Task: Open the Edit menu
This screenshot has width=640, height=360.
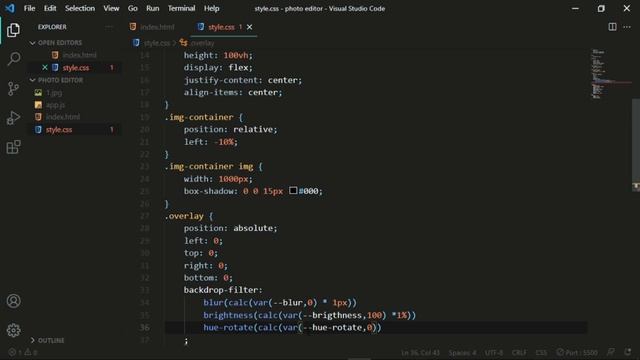Action: click(50, 8)
